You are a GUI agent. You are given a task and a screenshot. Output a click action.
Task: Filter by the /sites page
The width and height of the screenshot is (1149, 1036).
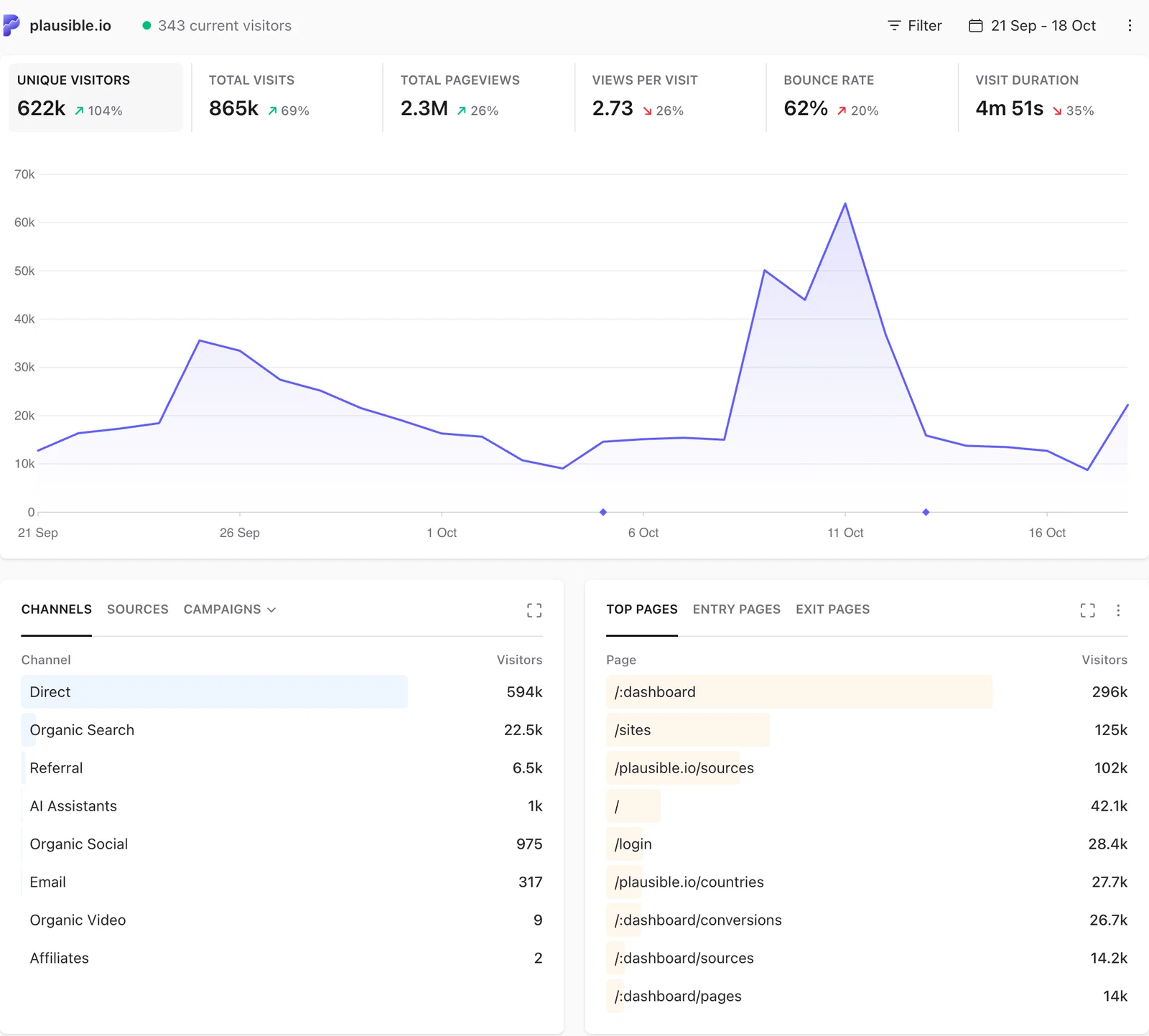coord(867,730)
